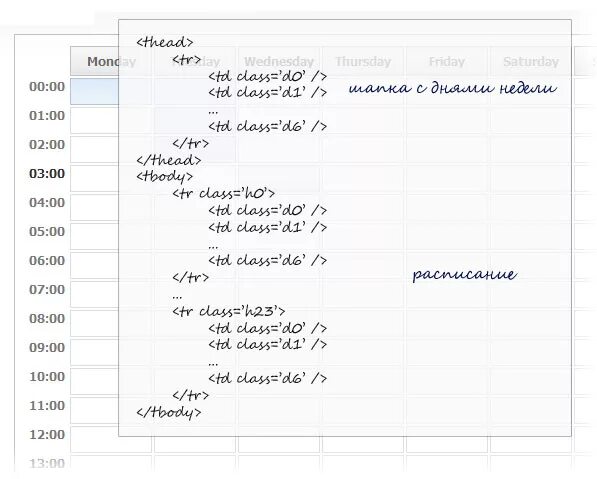Select the Monday 08:00 schedule cell

111,323
